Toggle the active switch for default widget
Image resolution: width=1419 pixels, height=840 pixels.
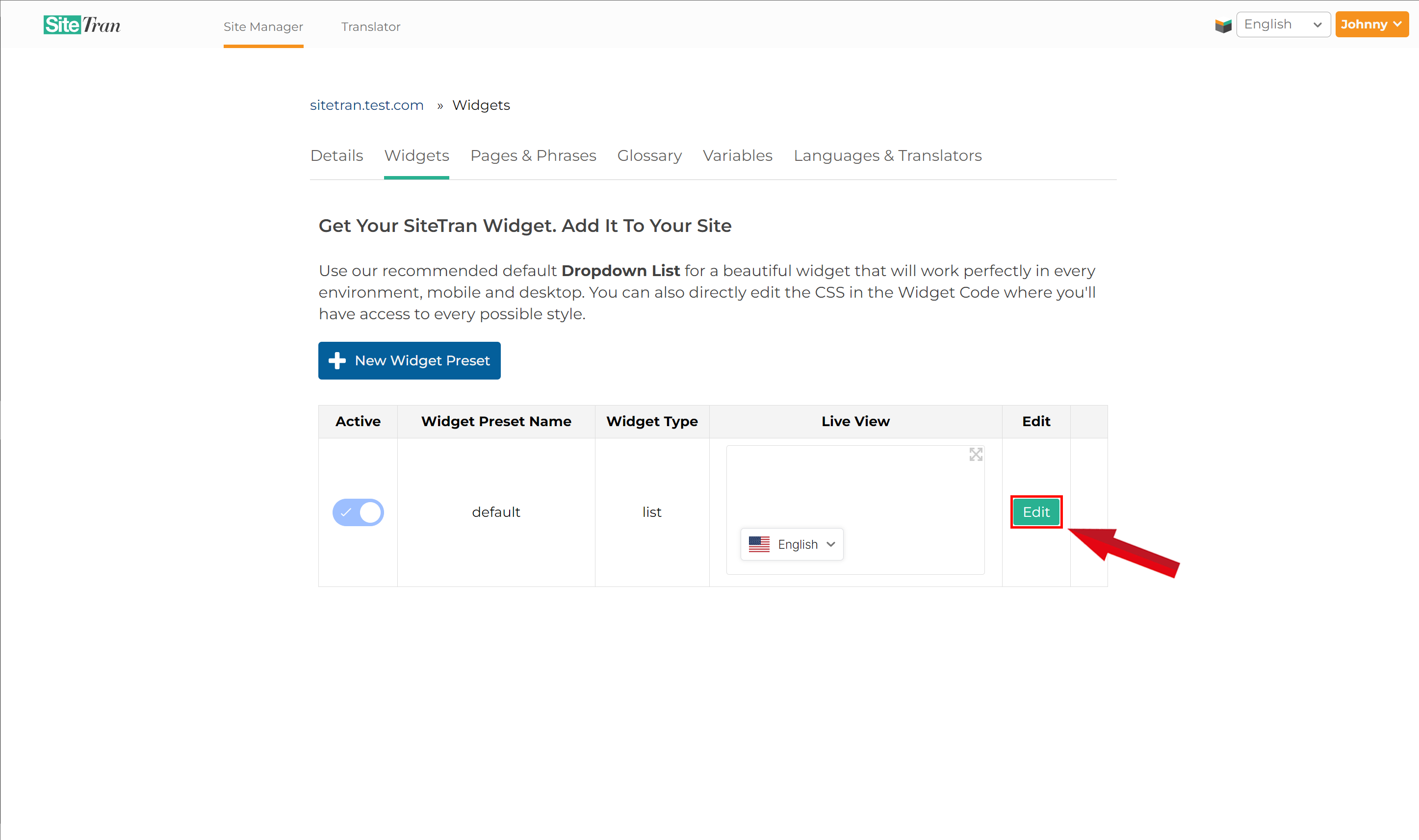[x=358, y=512]
